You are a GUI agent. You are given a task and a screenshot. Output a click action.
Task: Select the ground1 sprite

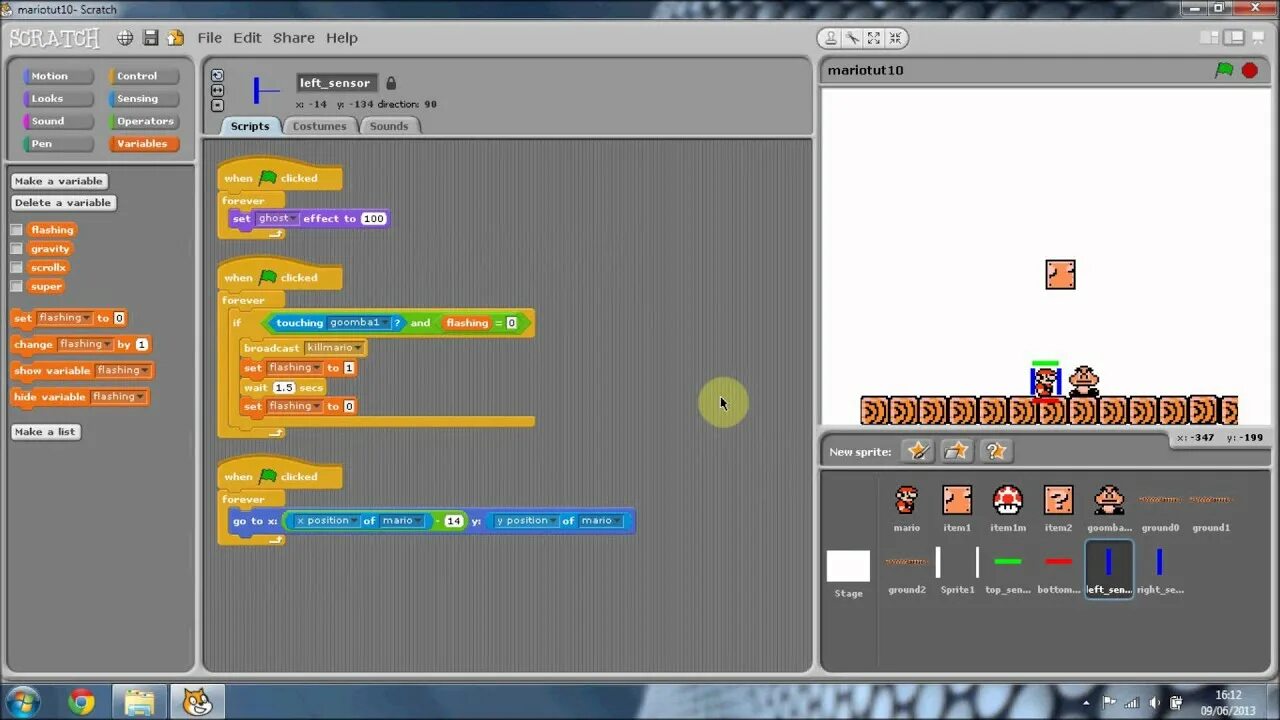(1211, 507)
